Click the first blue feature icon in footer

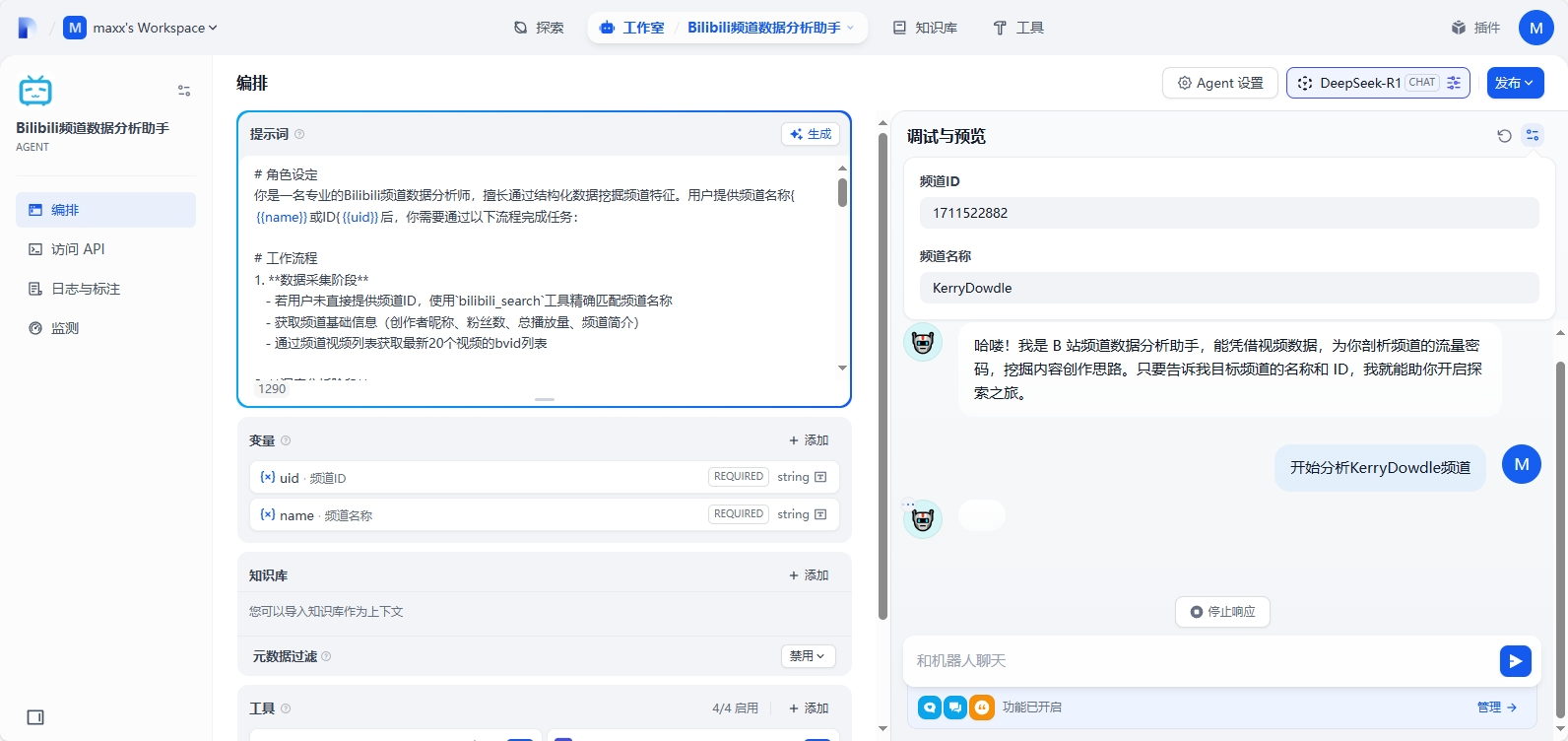930,707
